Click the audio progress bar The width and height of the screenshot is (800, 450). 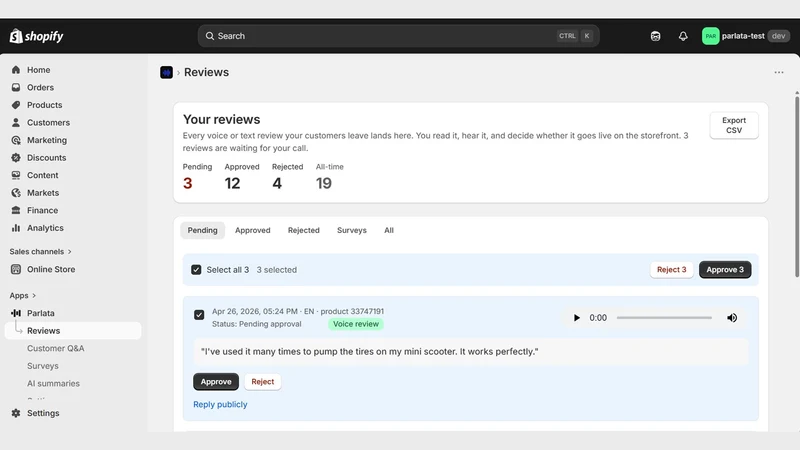664,318
